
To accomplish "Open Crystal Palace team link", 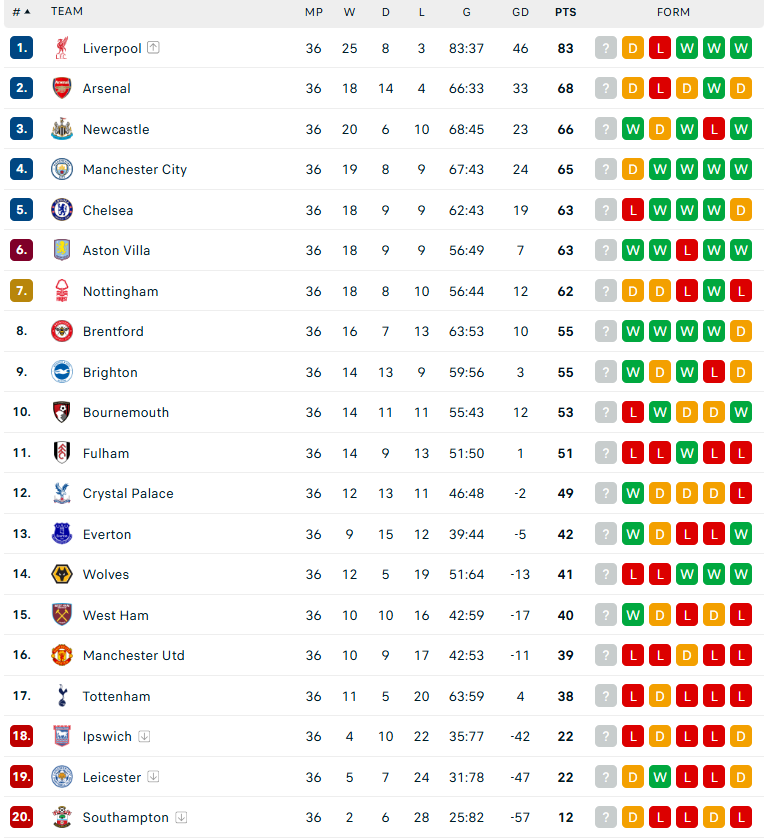I will [128, 493].
